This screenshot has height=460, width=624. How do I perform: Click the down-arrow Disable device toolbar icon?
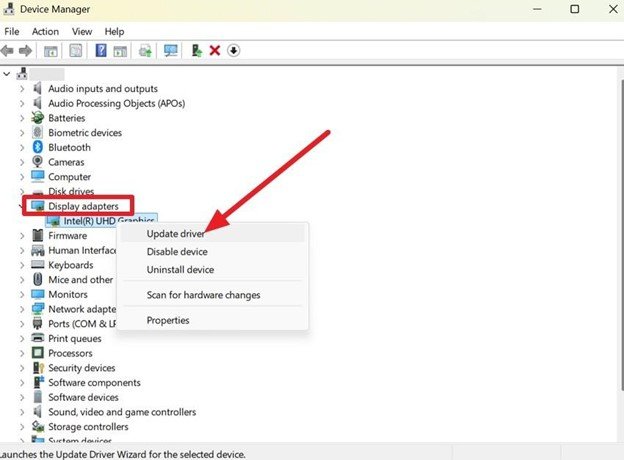point(234,51)
